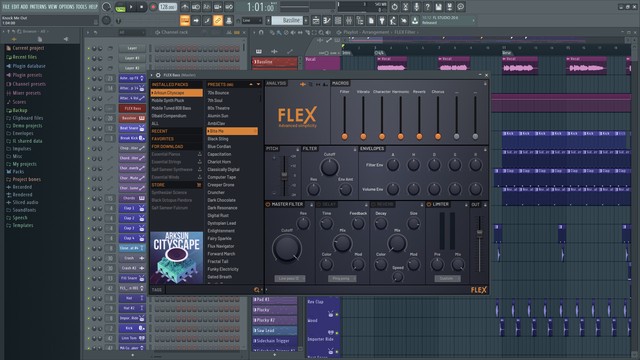The image size is (640, 360).
Task: Click the STORE cart icon
Action: pos(199,185)
